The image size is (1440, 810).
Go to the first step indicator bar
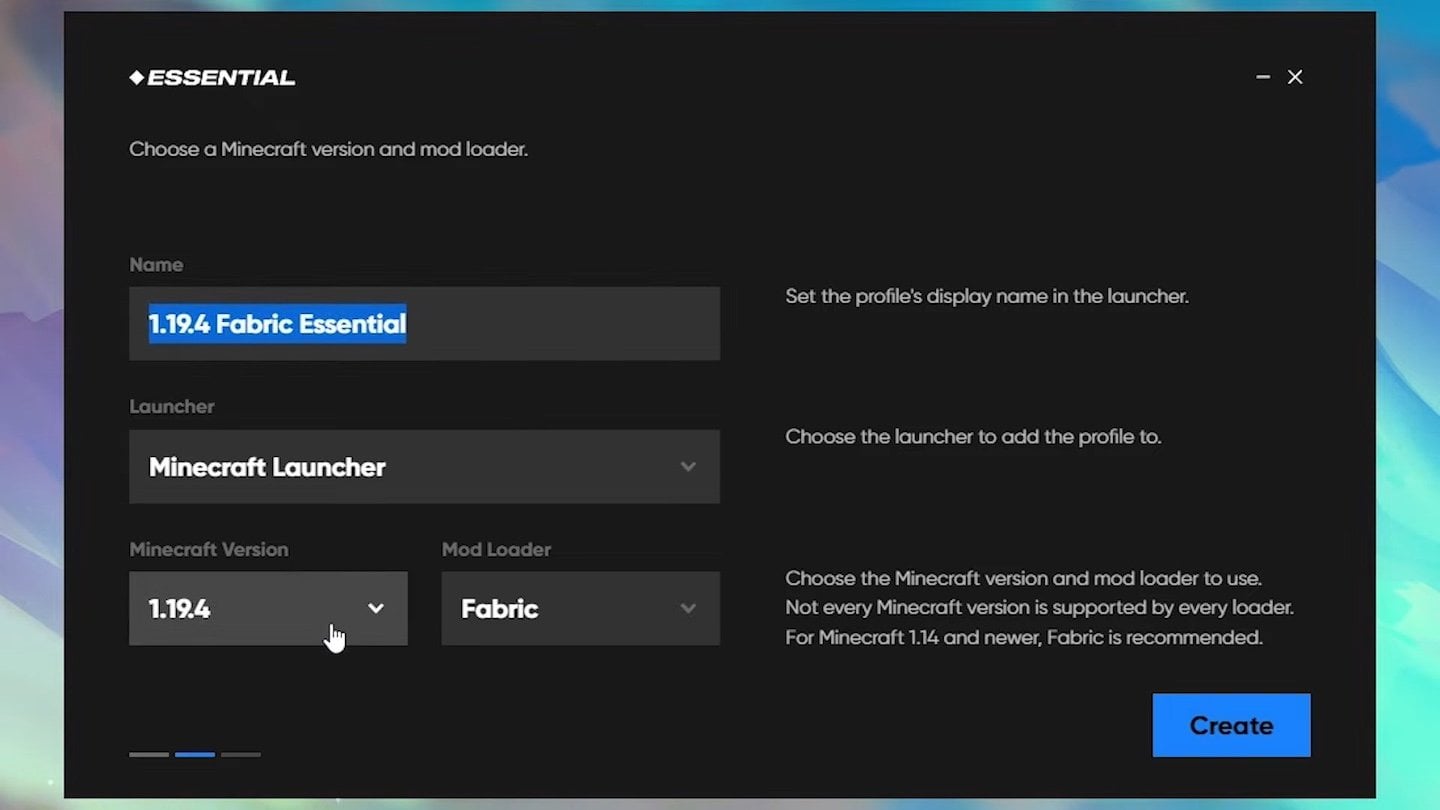(x=149, y=754)
